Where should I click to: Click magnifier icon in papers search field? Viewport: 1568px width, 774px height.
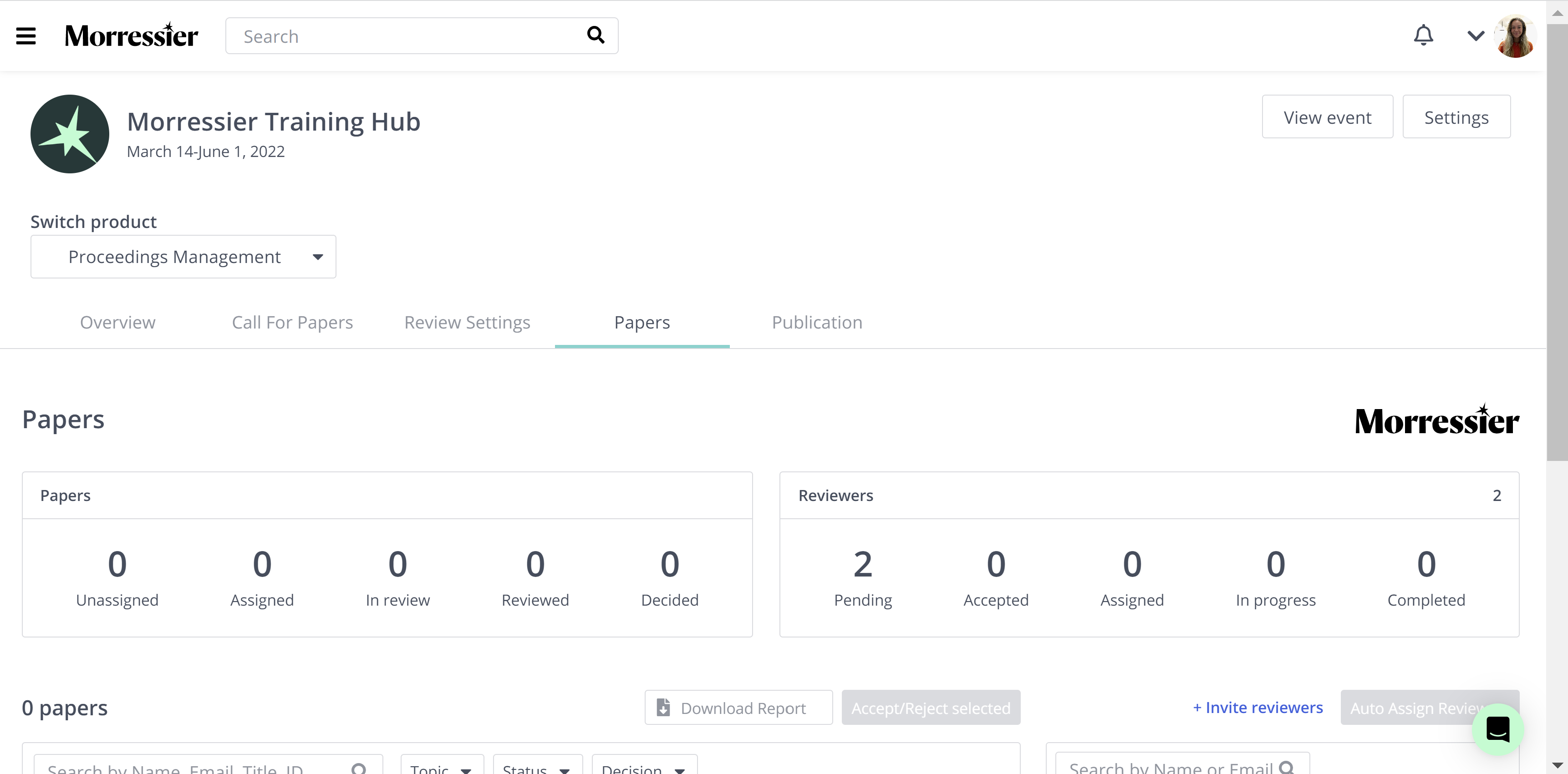point(359,769)
